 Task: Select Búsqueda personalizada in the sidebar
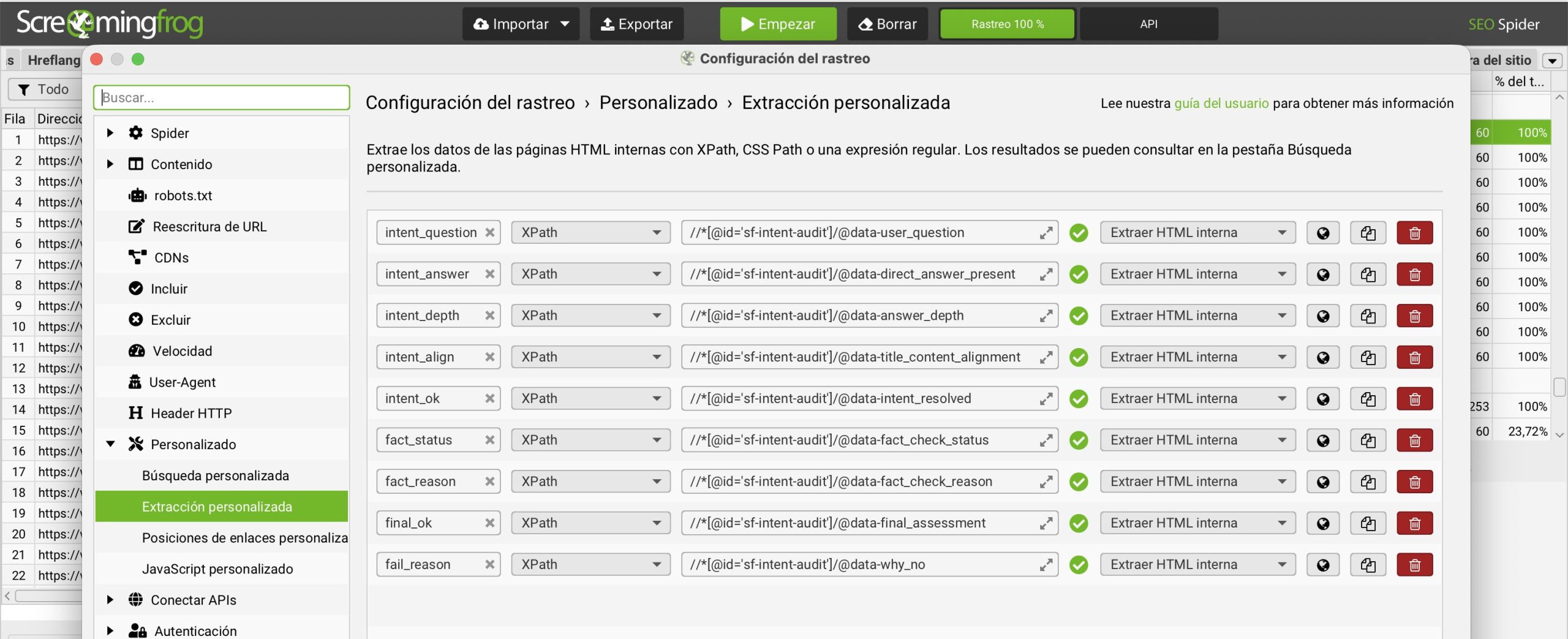[x=216, y=475]
